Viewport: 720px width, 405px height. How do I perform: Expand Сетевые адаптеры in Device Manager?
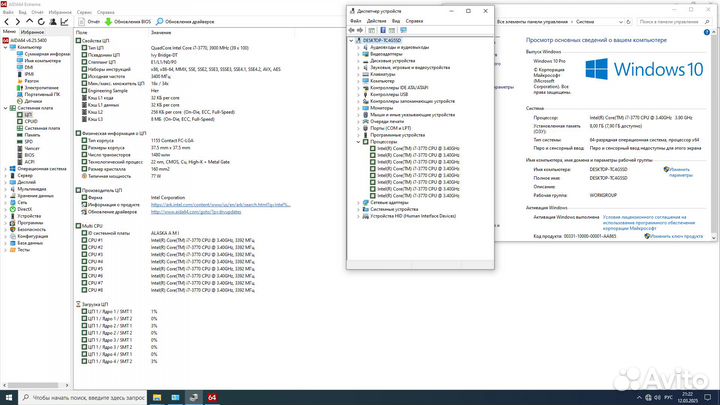click(358, 202)
